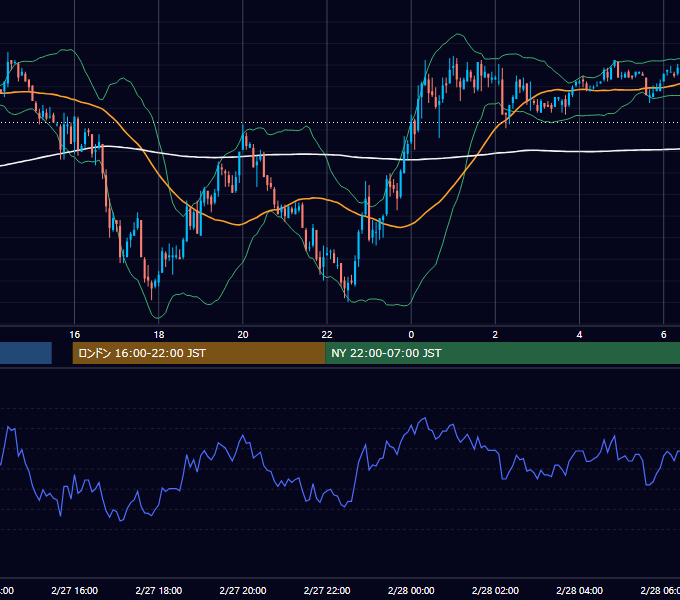The image size is (680, 600).
Task: Select the NY 22:00-07:00 JST session bar
Action: click(x=502, y=353)
